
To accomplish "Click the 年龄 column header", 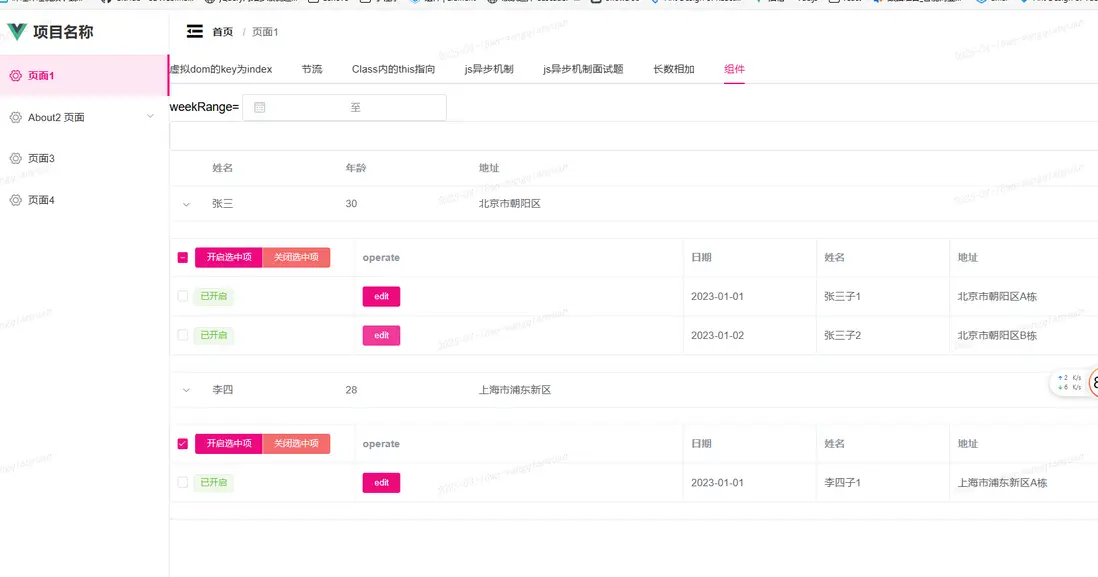I will click(x=356, y=168).
